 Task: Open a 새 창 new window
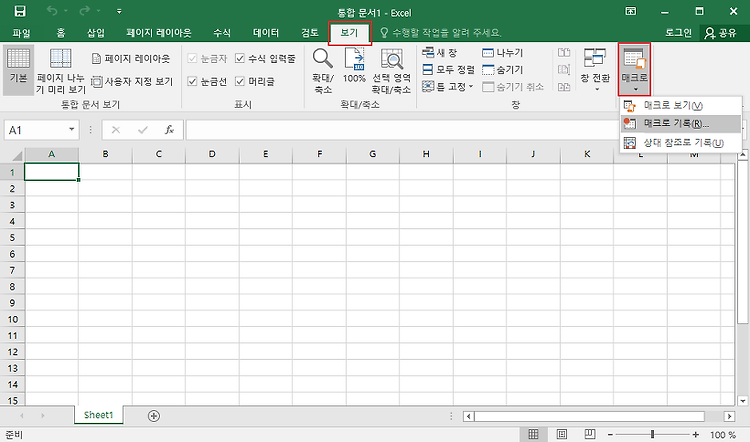pos(440,52)
